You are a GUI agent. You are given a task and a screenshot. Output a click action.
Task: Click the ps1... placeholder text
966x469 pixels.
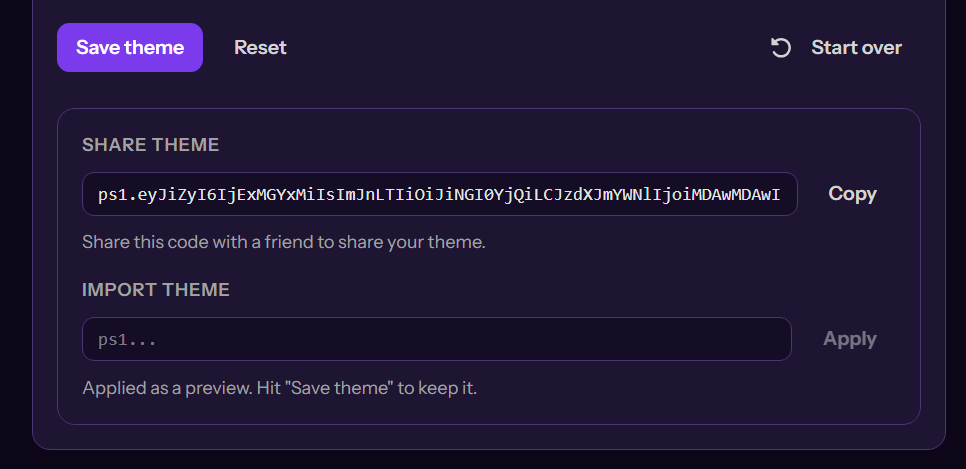click(128, 340)
